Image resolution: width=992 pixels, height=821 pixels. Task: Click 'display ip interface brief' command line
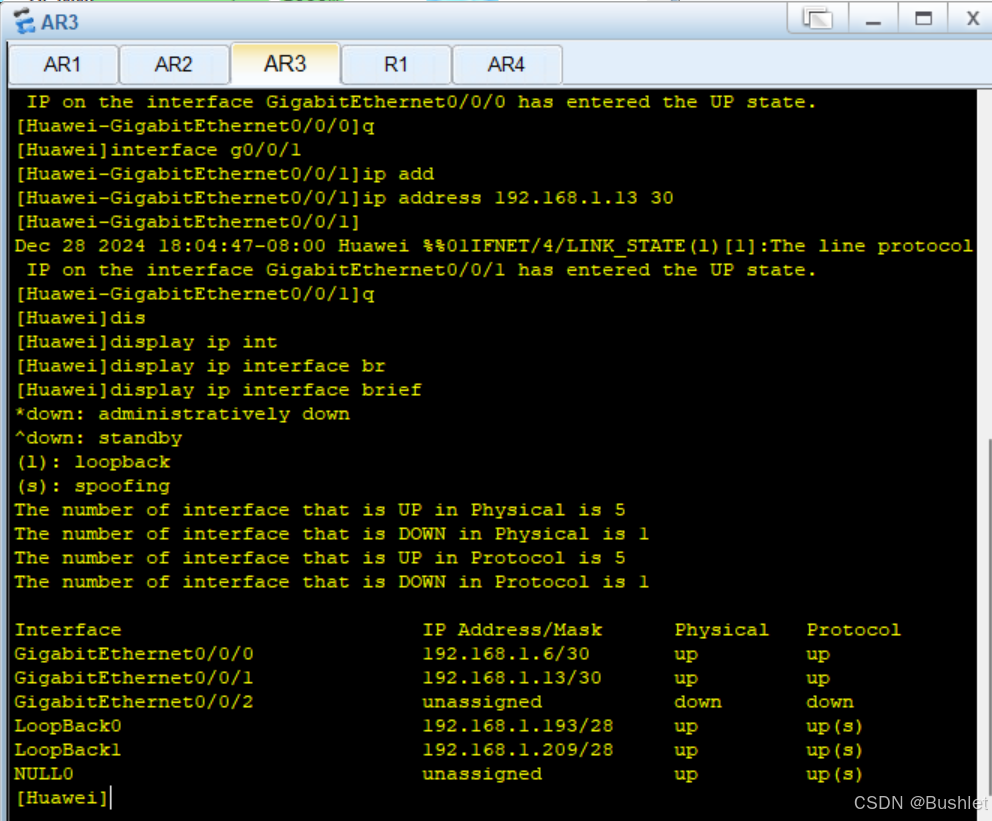click(x=218, y=390)
